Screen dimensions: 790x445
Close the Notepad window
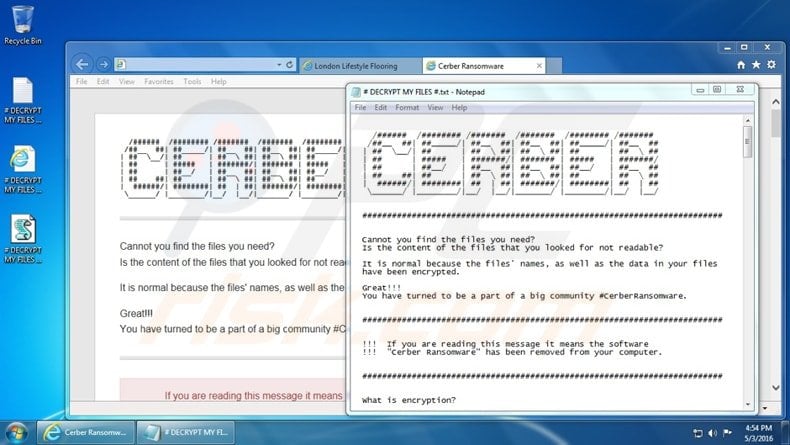[x=740, y=90]
